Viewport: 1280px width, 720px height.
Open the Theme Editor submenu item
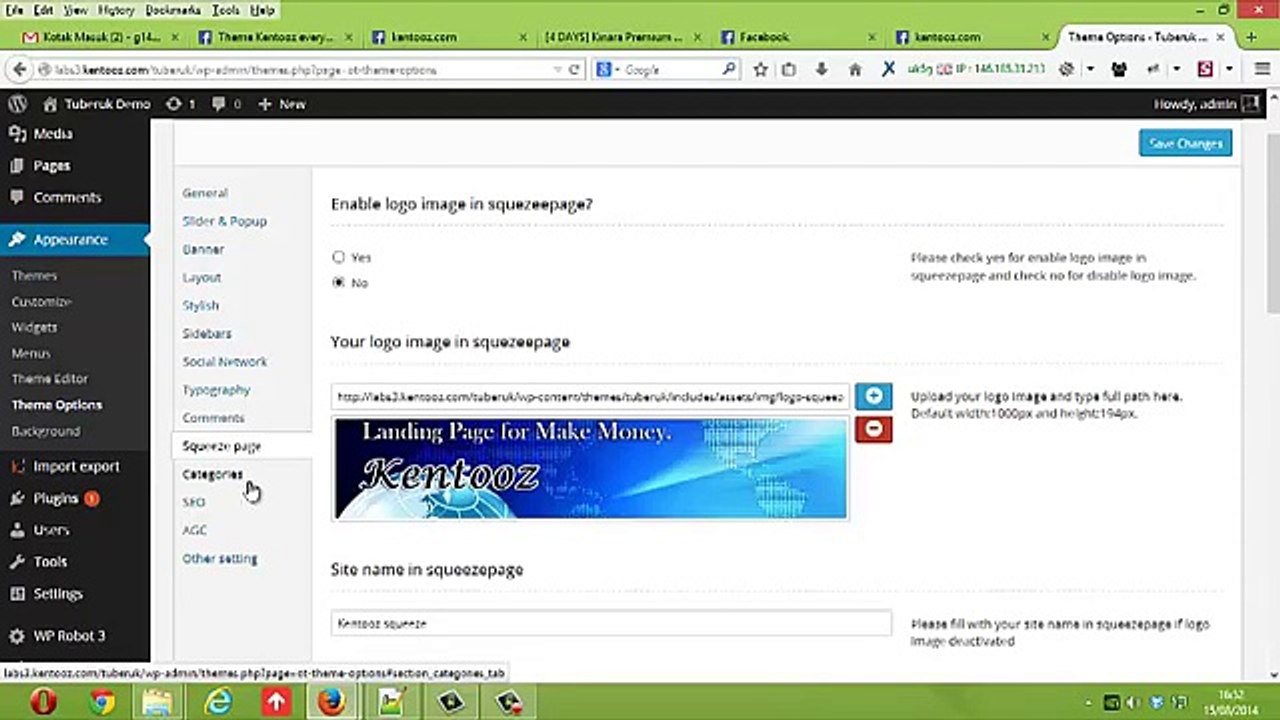[50, 379]
